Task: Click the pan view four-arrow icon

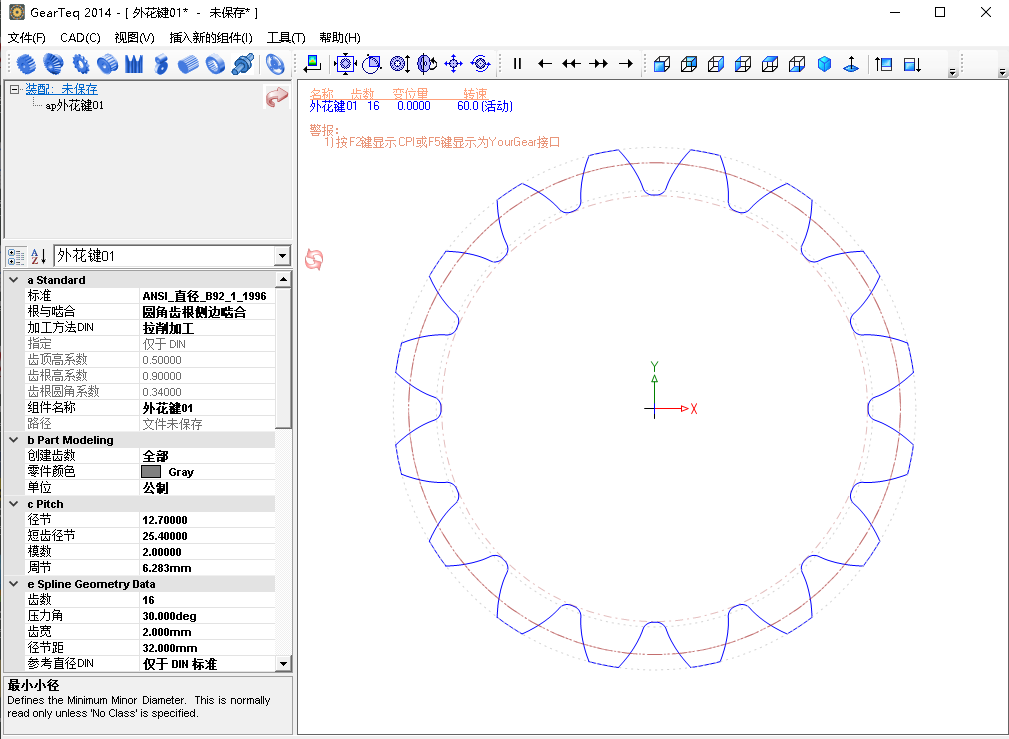Action: 453,64
